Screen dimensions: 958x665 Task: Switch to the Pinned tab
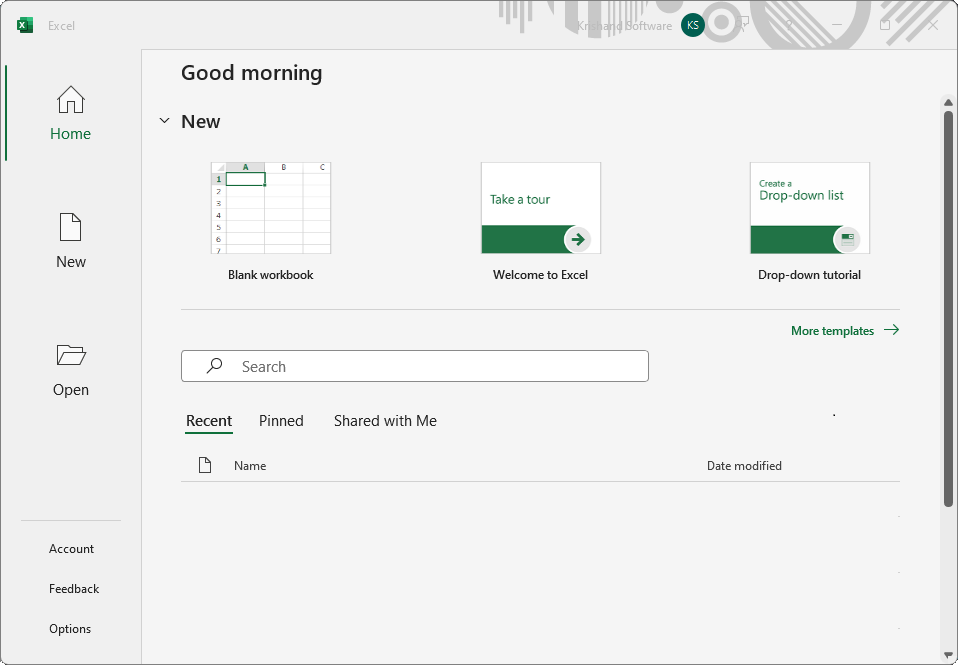pyautogui.click(x=281, y=421)
